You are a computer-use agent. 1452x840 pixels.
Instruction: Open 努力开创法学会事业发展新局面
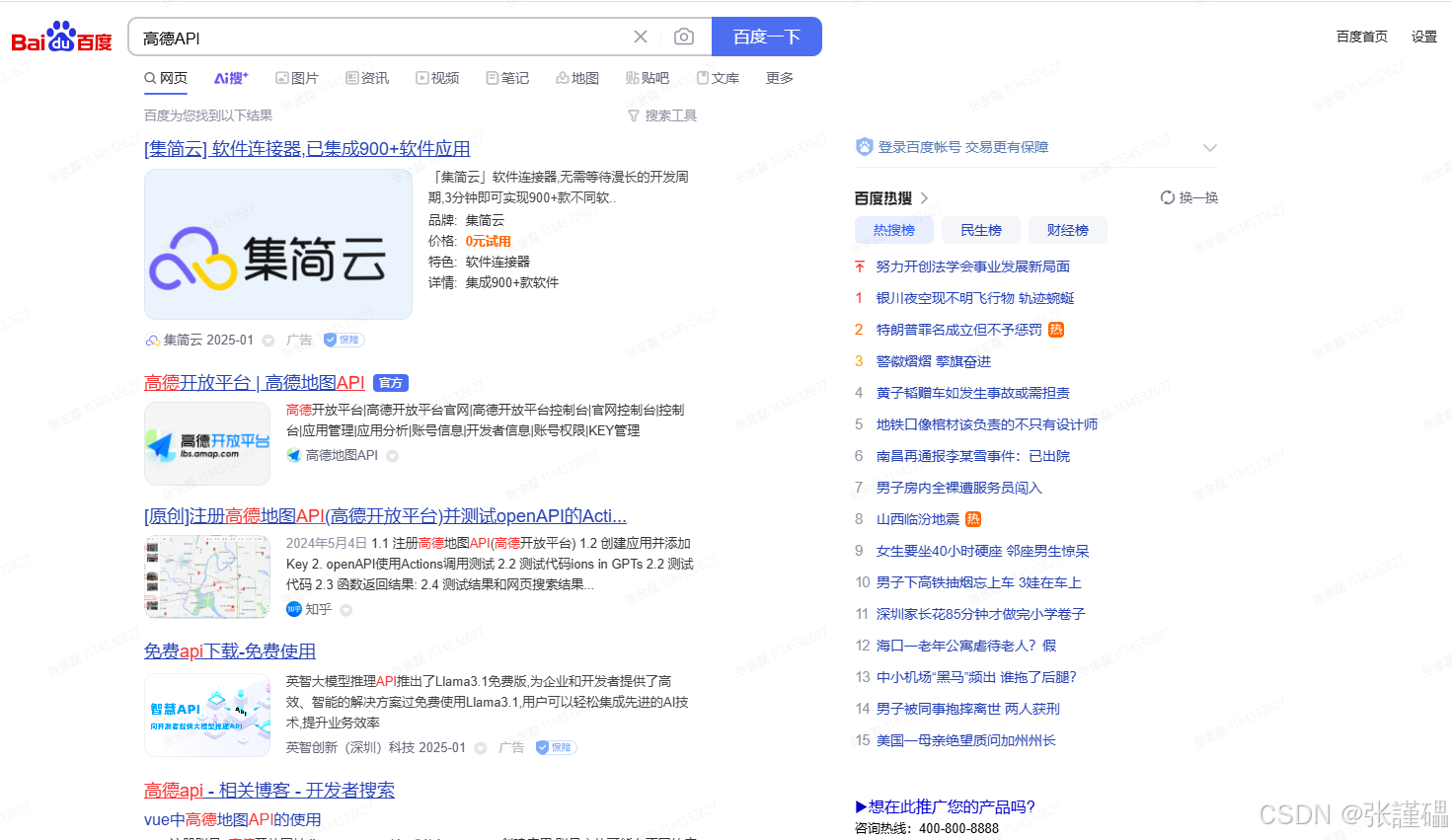click(x=973, y=267)
